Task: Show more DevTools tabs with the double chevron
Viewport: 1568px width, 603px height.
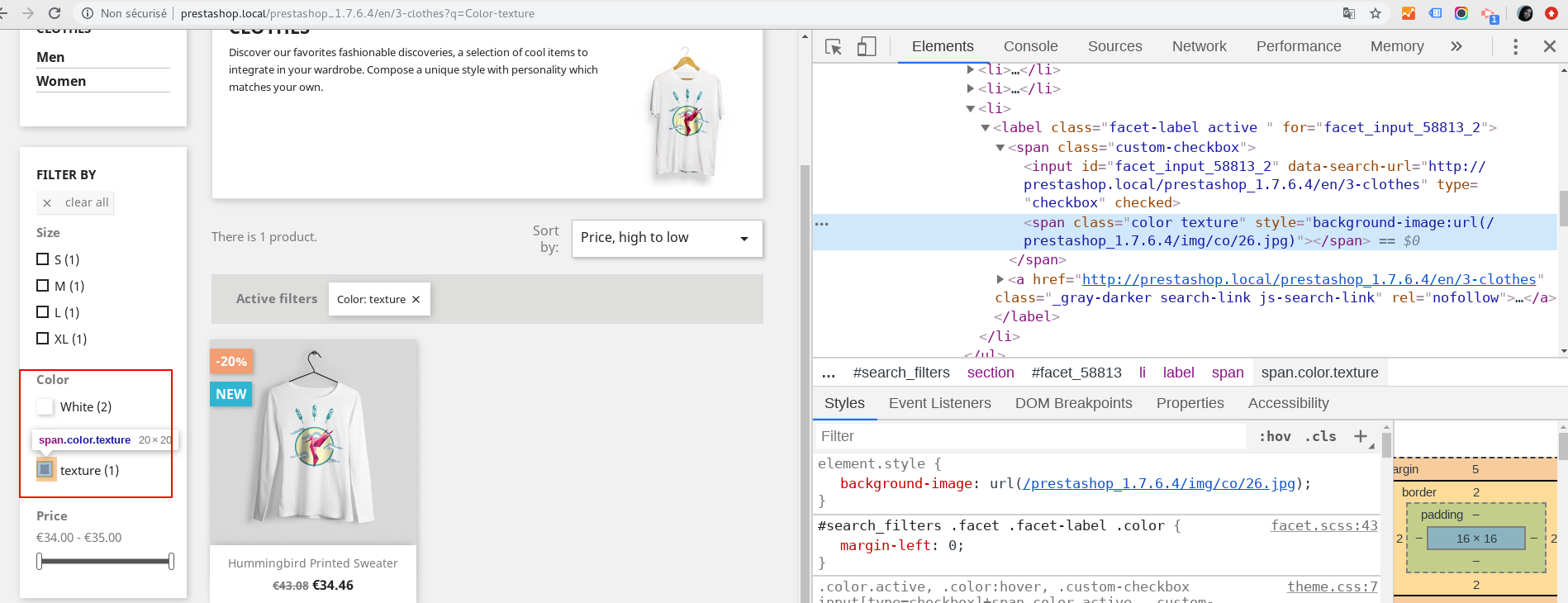Action: coord(1456,46)
